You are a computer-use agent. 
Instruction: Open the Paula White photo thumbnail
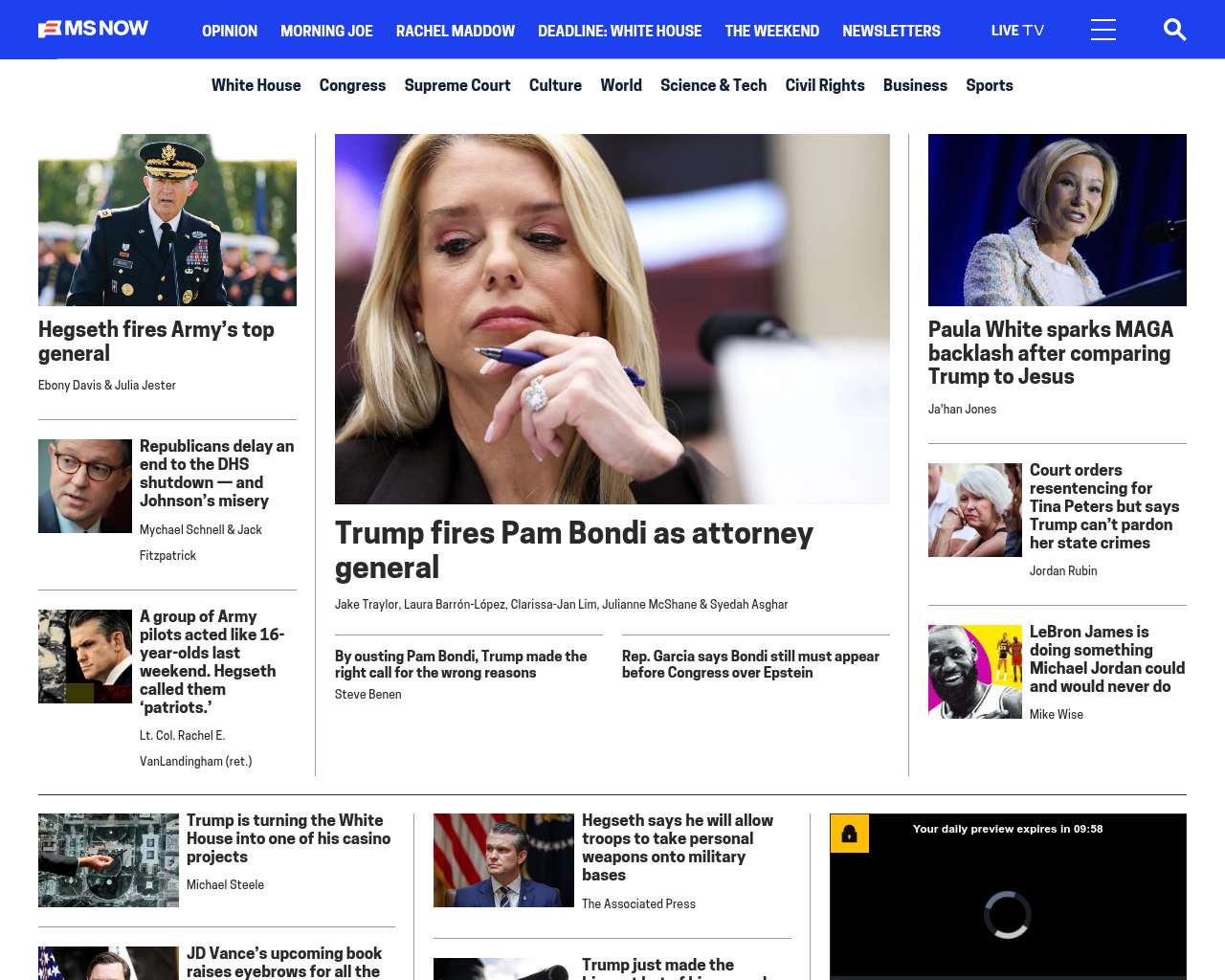point(1058,220)
